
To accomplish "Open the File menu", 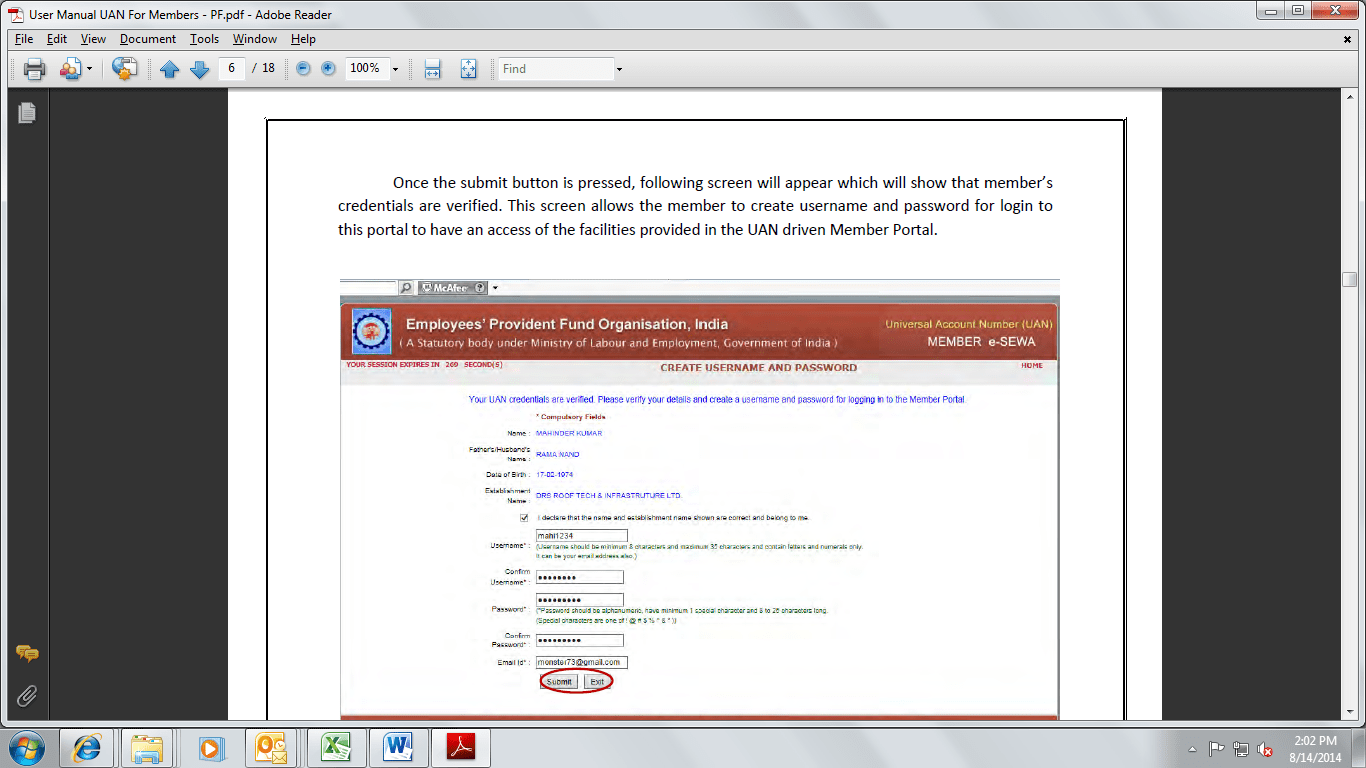I will 24,39.
